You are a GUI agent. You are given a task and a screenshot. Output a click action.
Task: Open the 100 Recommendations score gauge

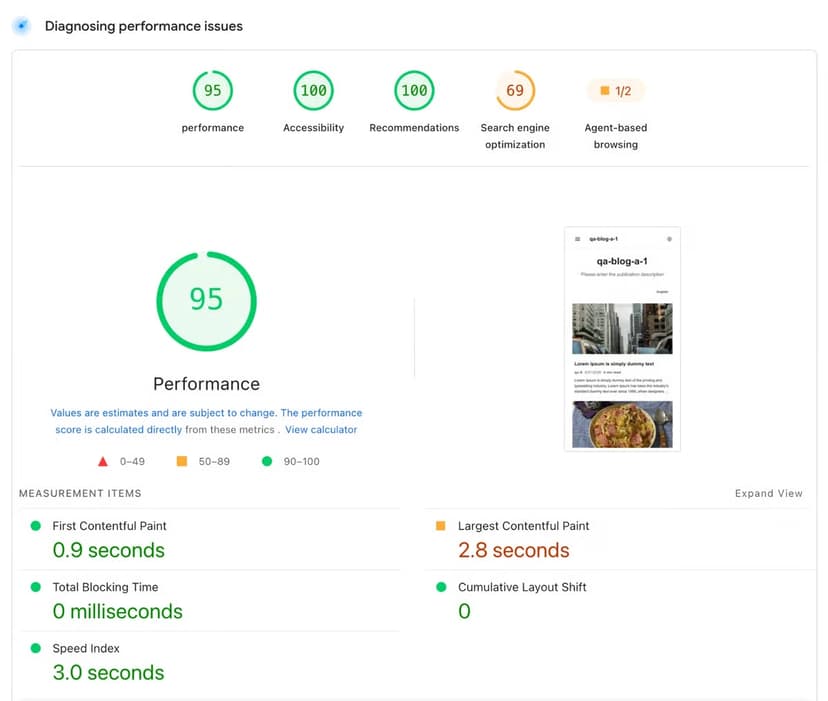pos(414,90)
